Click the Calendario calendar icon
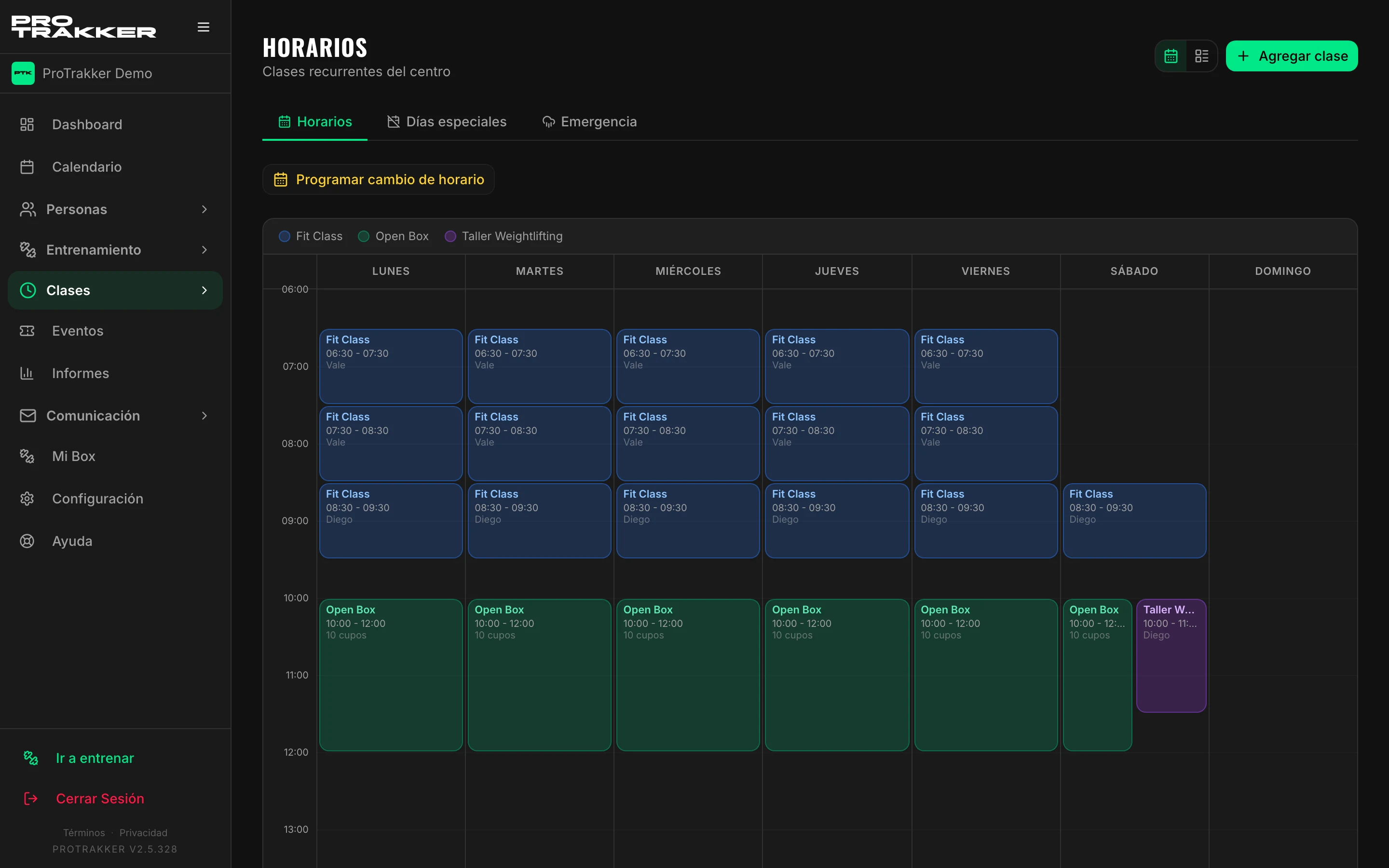 [27, 167]
